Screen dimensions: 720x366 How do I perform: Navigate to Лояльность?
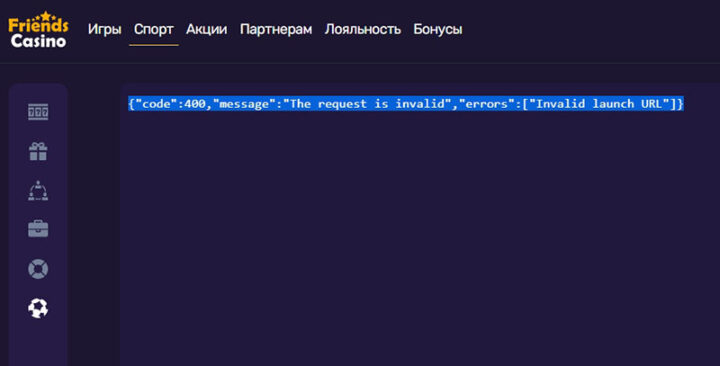[363, 29]
